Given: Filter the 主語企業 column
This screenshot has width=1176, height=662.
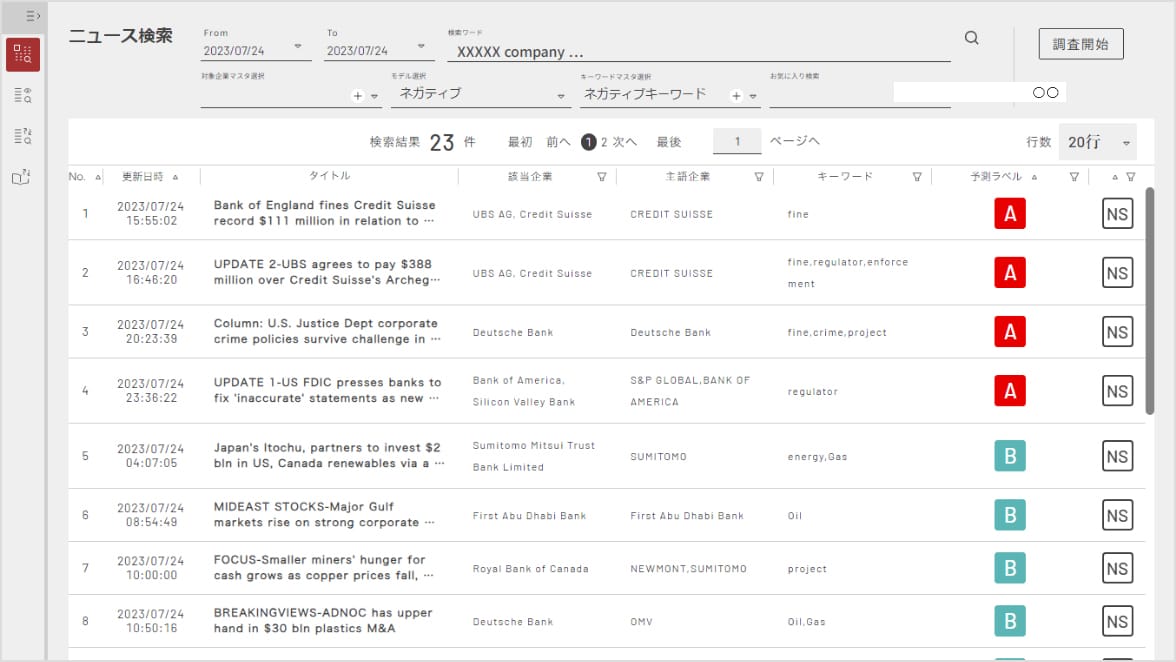Looking at the screenshot, I should click(x=759, y=177).
